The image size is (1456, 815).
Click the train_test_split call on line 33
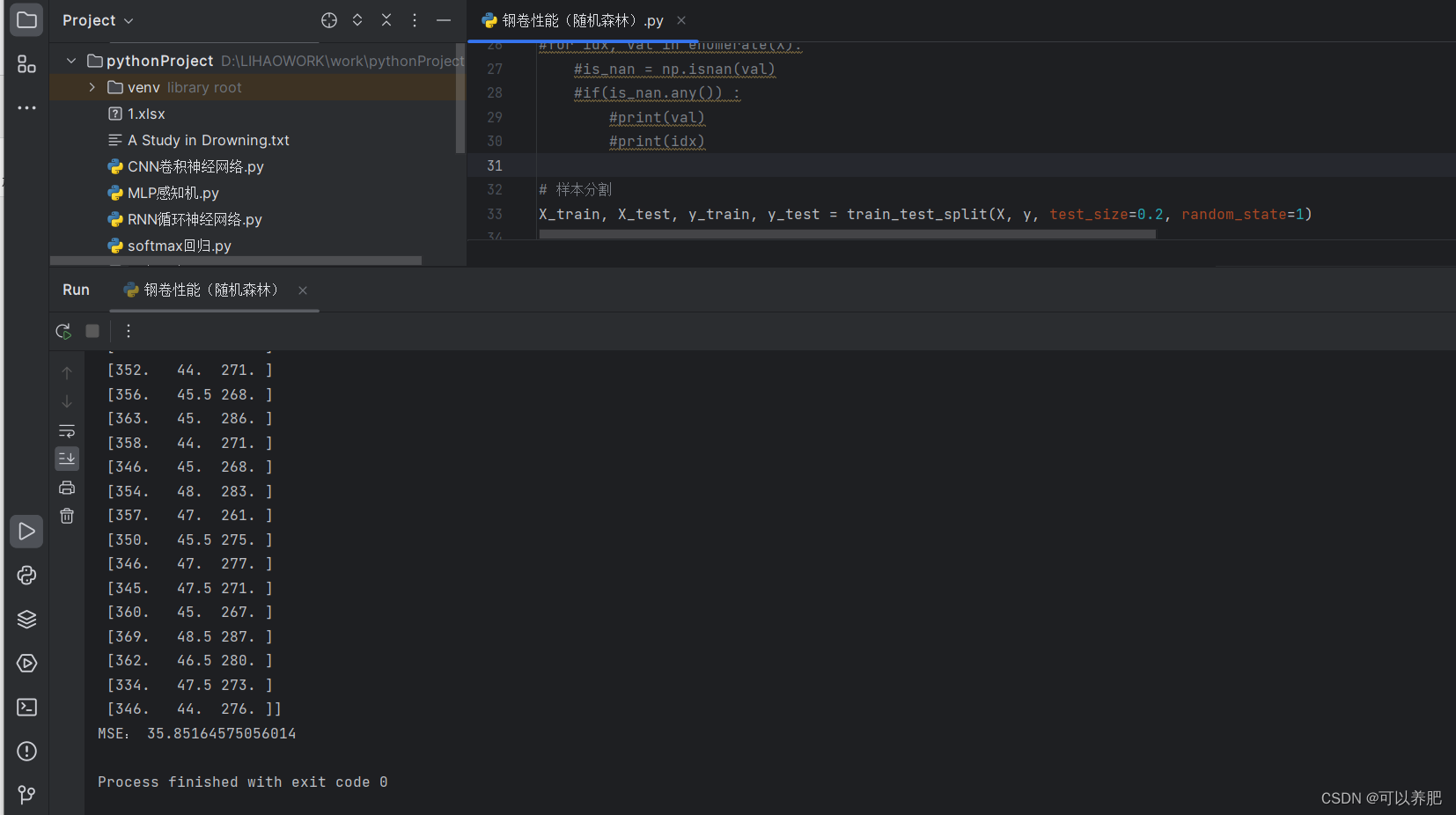click(917, 214)
